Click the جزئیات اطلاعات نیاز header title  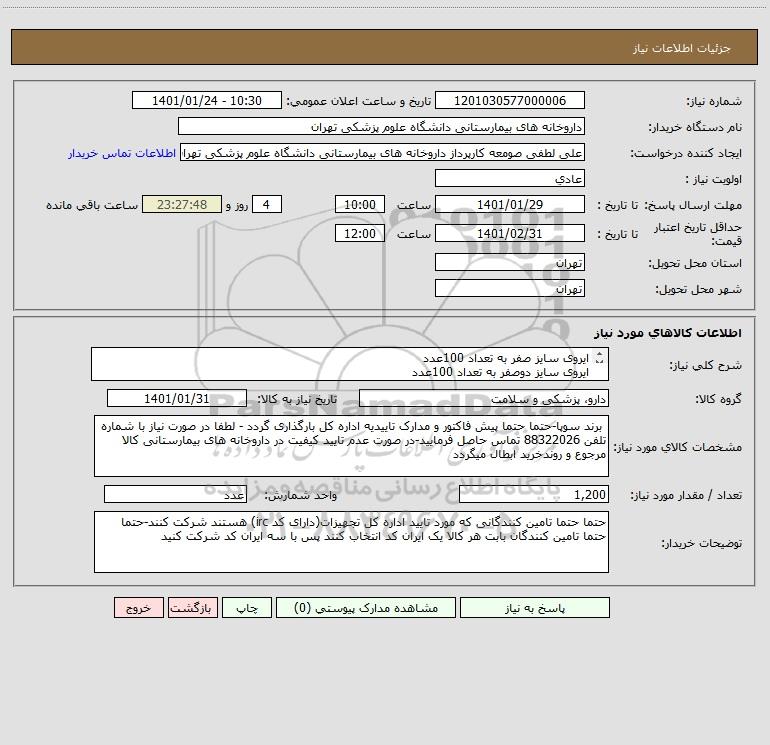coord(682,48)
